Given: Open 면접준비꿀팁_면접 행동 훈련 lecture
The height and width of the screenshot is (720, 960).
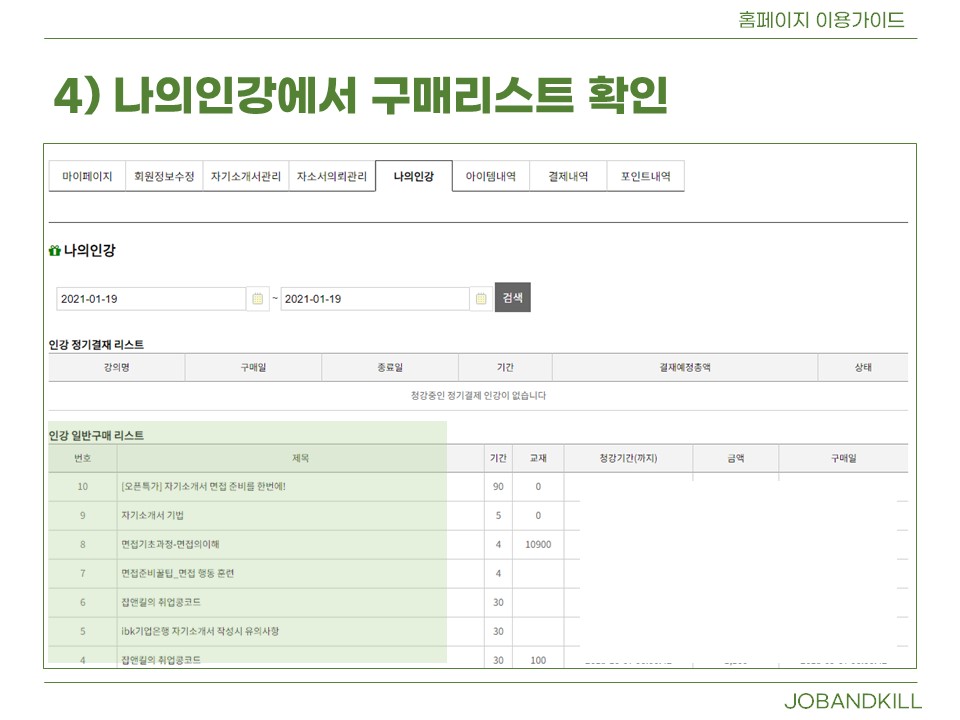Looking at the screenshot, I should pyautogui.click(x=177, y=574).
